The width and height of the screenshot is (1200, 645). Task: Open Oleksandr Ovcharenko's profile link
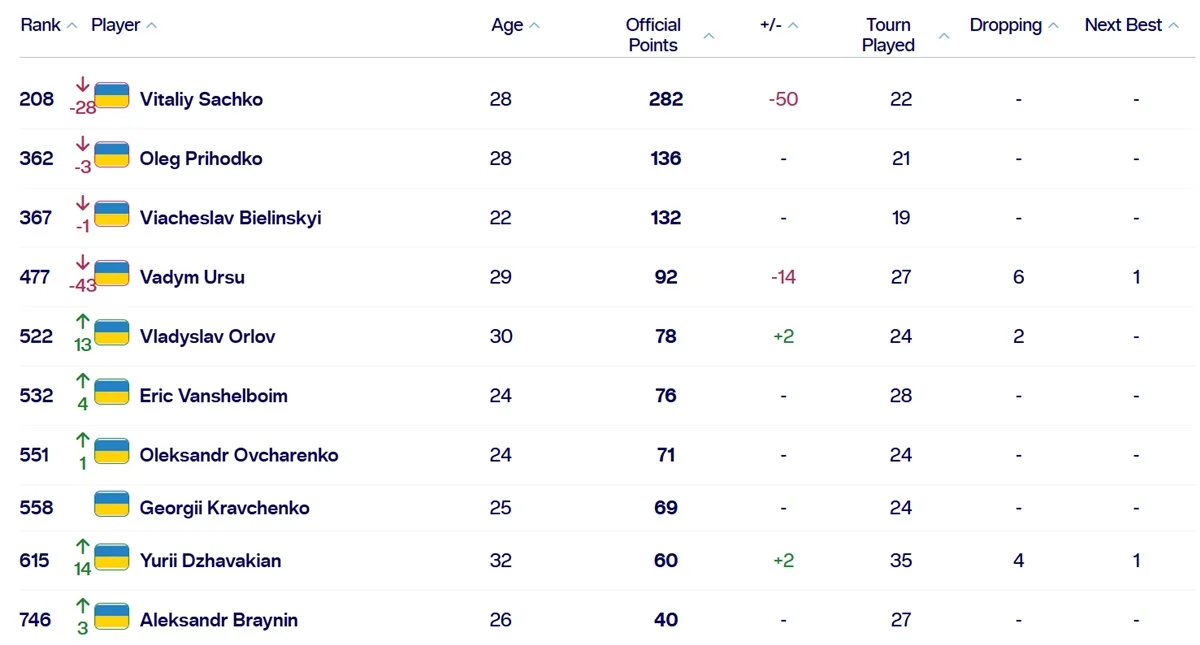click(x=239, y=455)
